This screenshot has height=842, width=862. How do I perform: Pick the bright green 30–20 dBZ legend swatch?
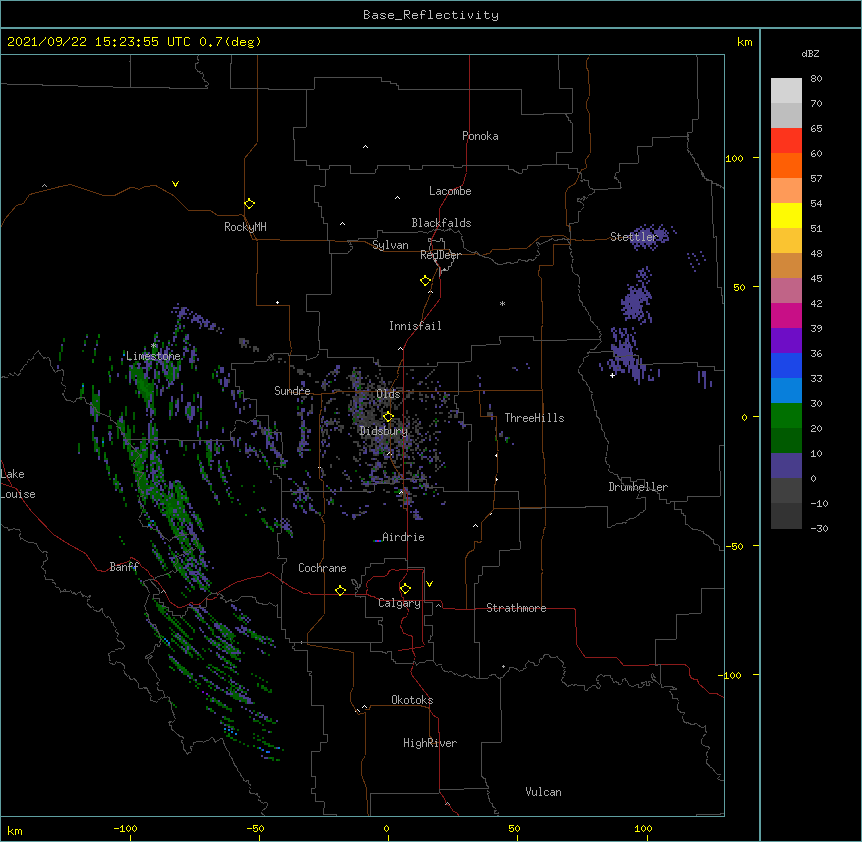(786, 416)
